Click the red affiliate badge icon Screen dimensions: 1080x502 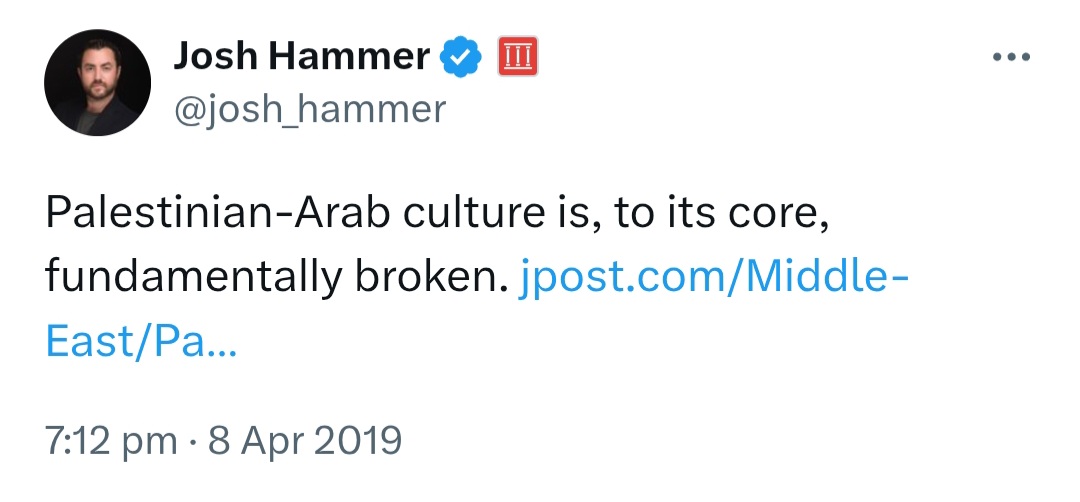click(x=517, y=56)
